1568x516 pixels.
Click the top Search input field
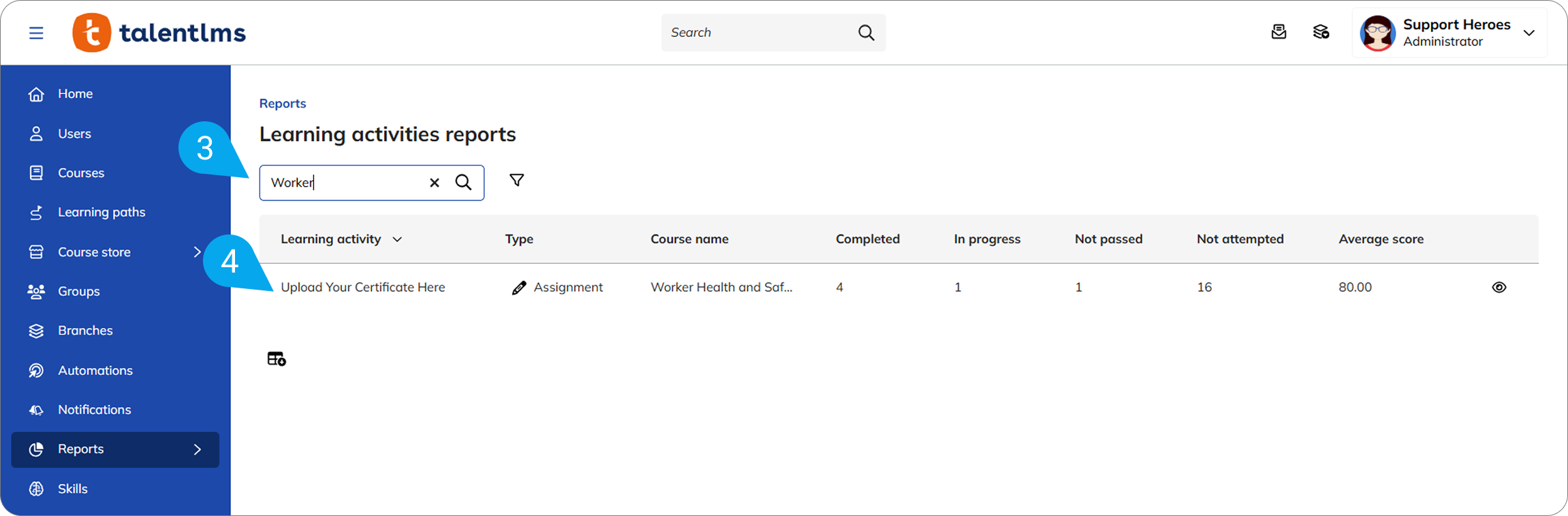point(756,33)
